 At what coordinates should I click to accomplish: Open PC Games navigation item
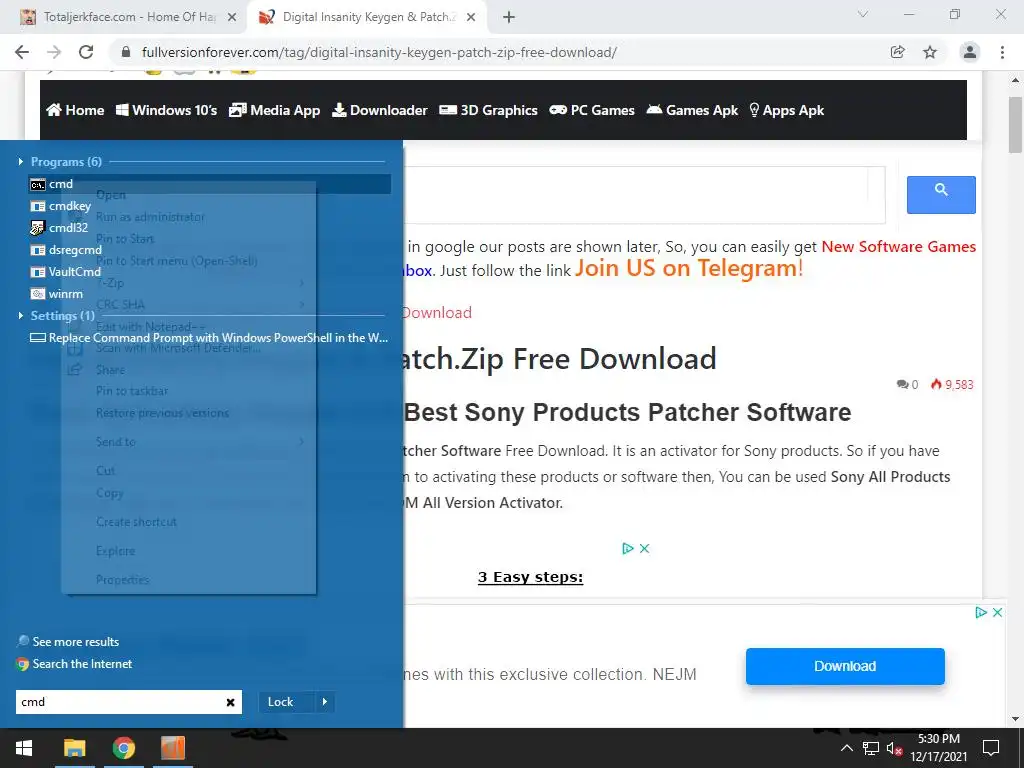pos(592,110)
